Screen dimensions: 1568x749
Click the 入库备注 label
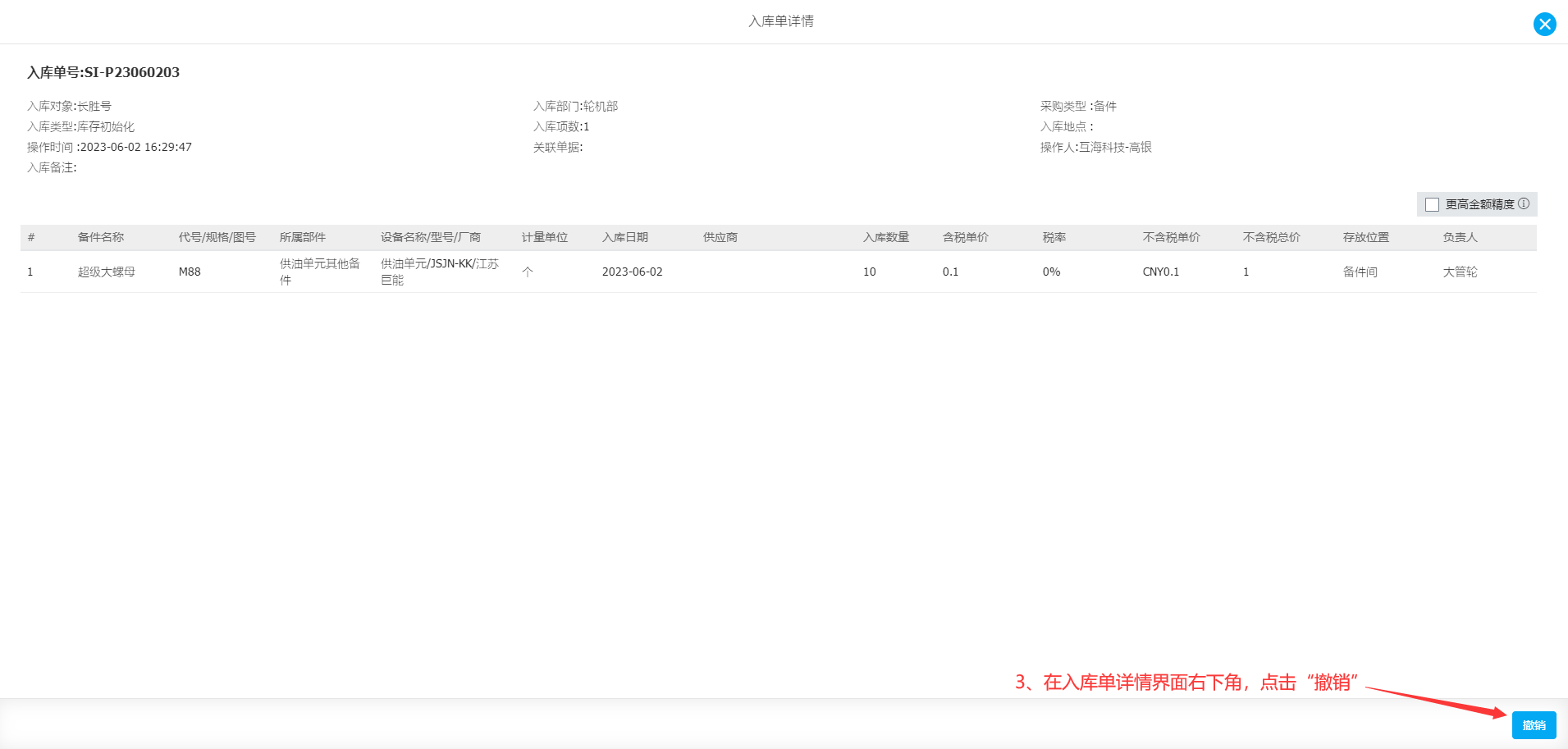coord(52,167)
